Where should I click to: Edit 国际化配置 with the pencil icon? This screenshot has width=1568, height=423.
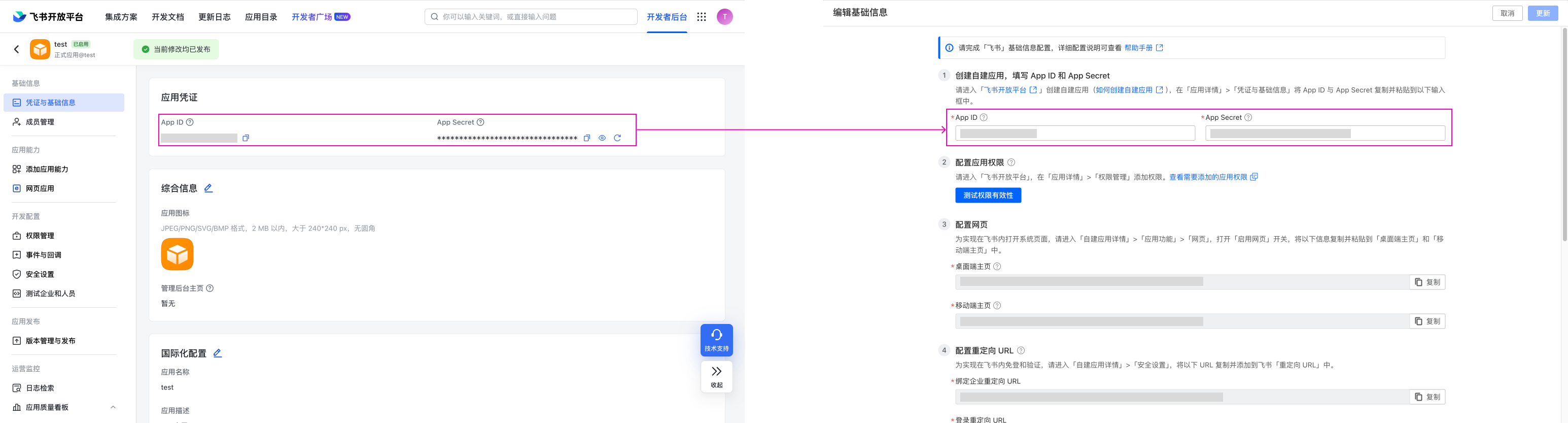217,353
